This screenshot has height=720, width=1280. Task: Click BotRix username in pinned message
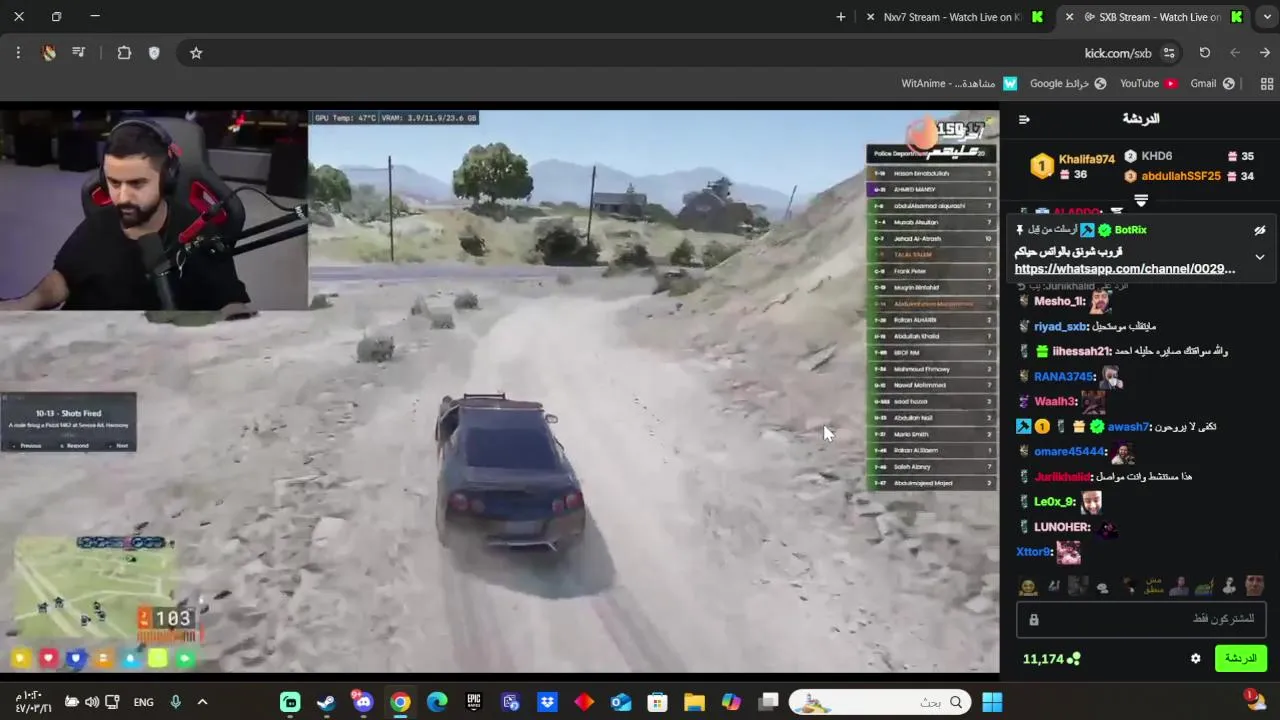click(x=1130, y=230)
